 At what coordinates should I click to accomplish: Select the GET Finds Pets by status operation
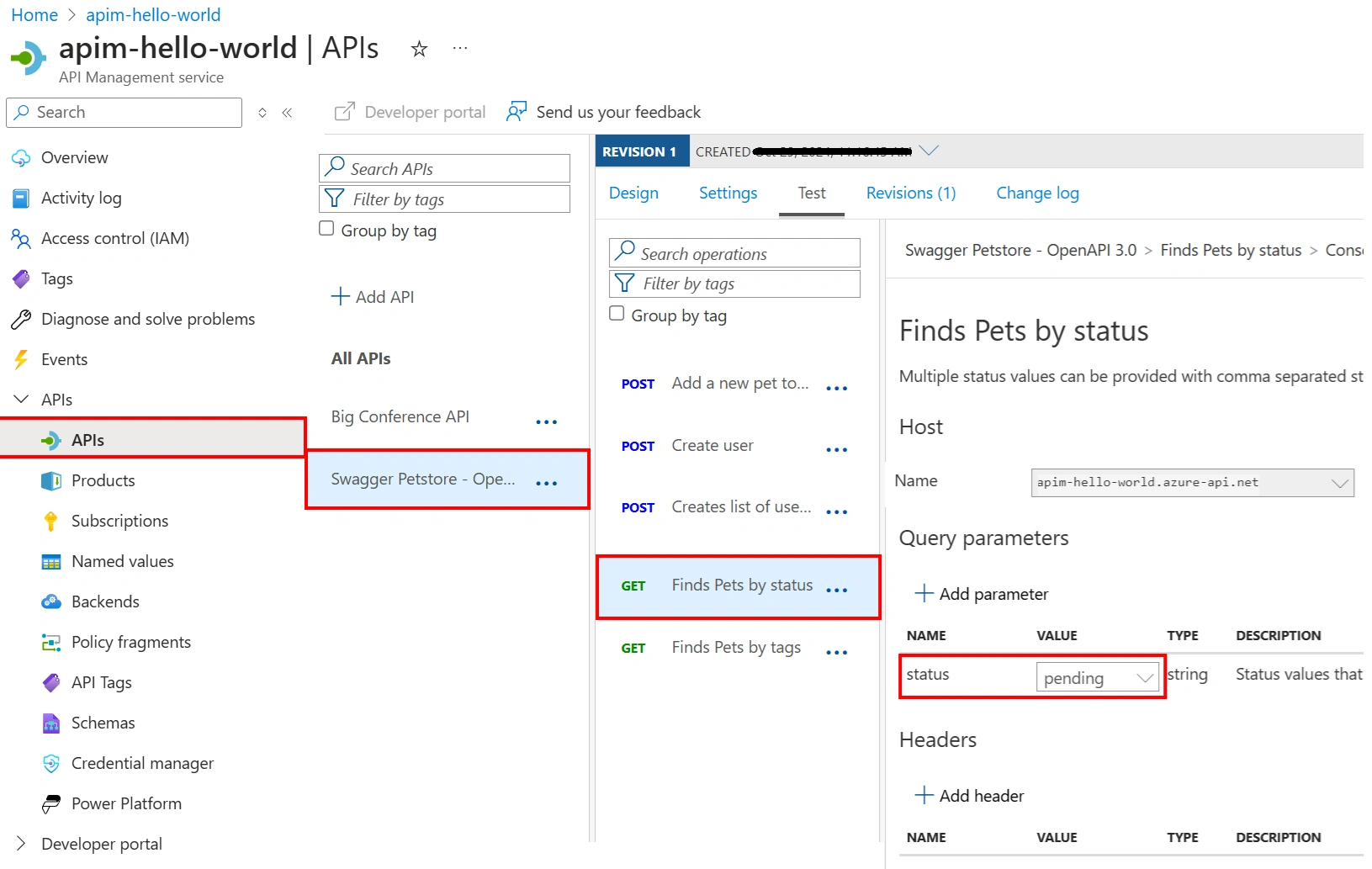(x=738, y=586)
